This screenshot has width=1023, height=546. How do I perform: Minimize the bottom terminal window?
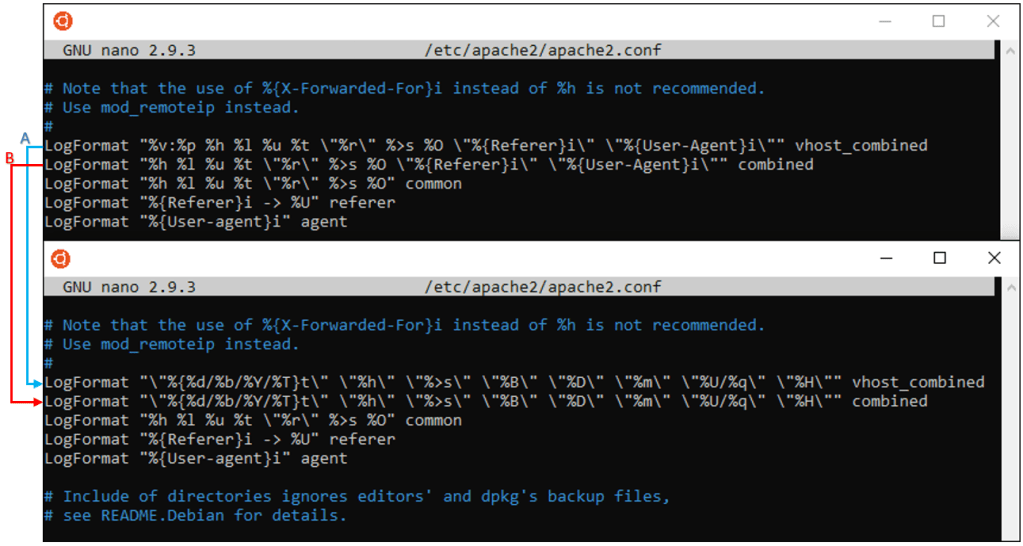(x=885, y=258)
